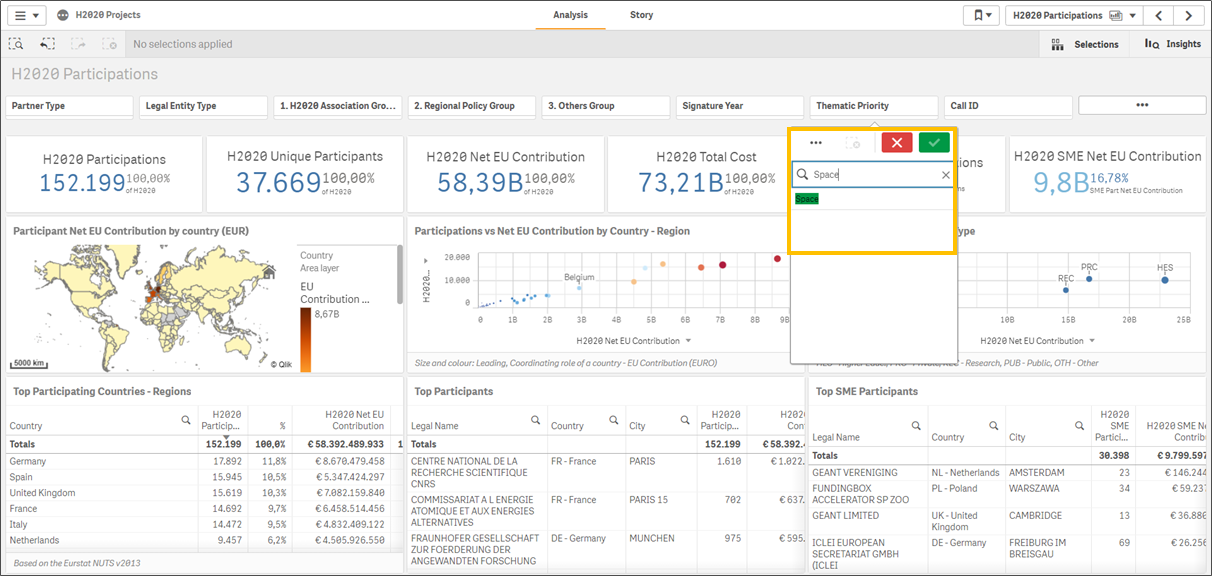The width and height of the screenshot is (1212, 576).
Task: Open the Insights advisor
Action: tap(1172, 44)
